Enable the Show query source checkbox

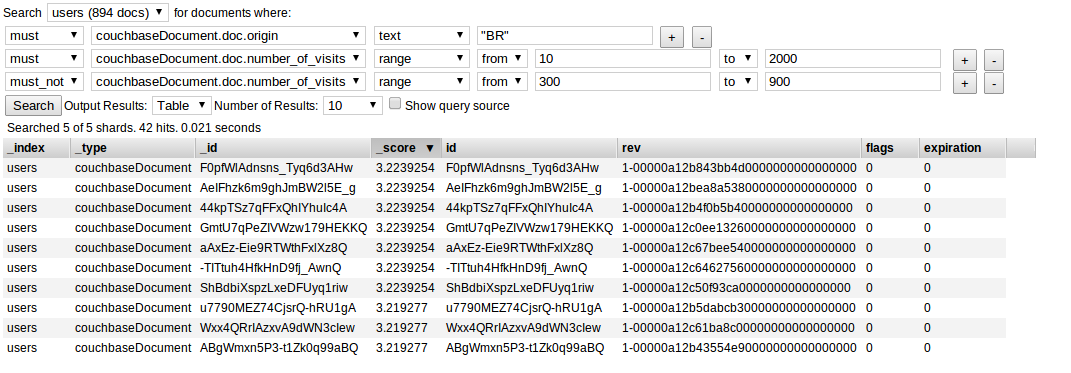(x=394, y=104)
